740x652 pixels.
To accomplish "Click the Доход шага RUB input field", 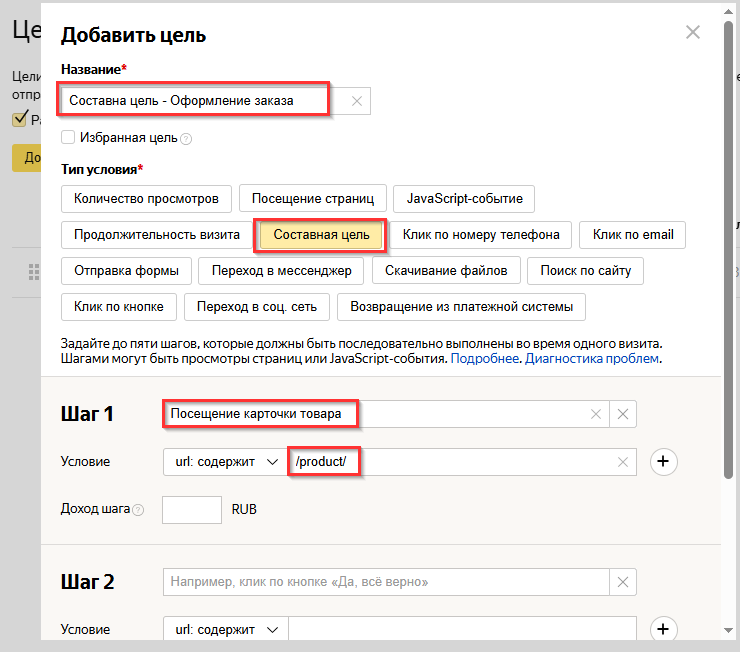I will (191, 509).
